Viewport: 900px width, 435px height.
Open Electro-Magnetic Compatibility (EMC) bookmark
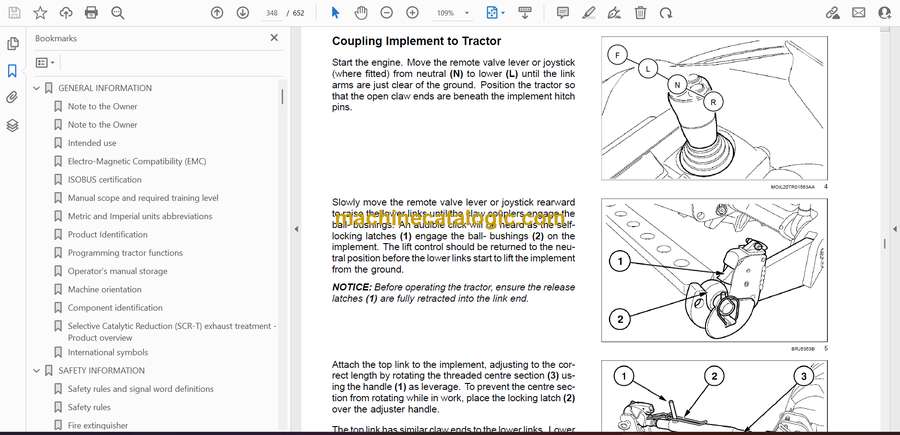tap(137, 161)
